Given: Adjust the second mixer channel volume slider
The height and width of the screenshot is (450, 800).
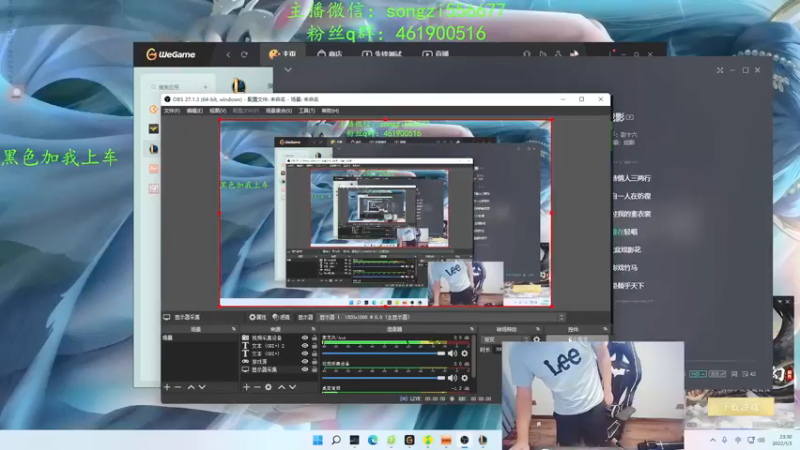Looking at the screenshot, I should [384, 378].
